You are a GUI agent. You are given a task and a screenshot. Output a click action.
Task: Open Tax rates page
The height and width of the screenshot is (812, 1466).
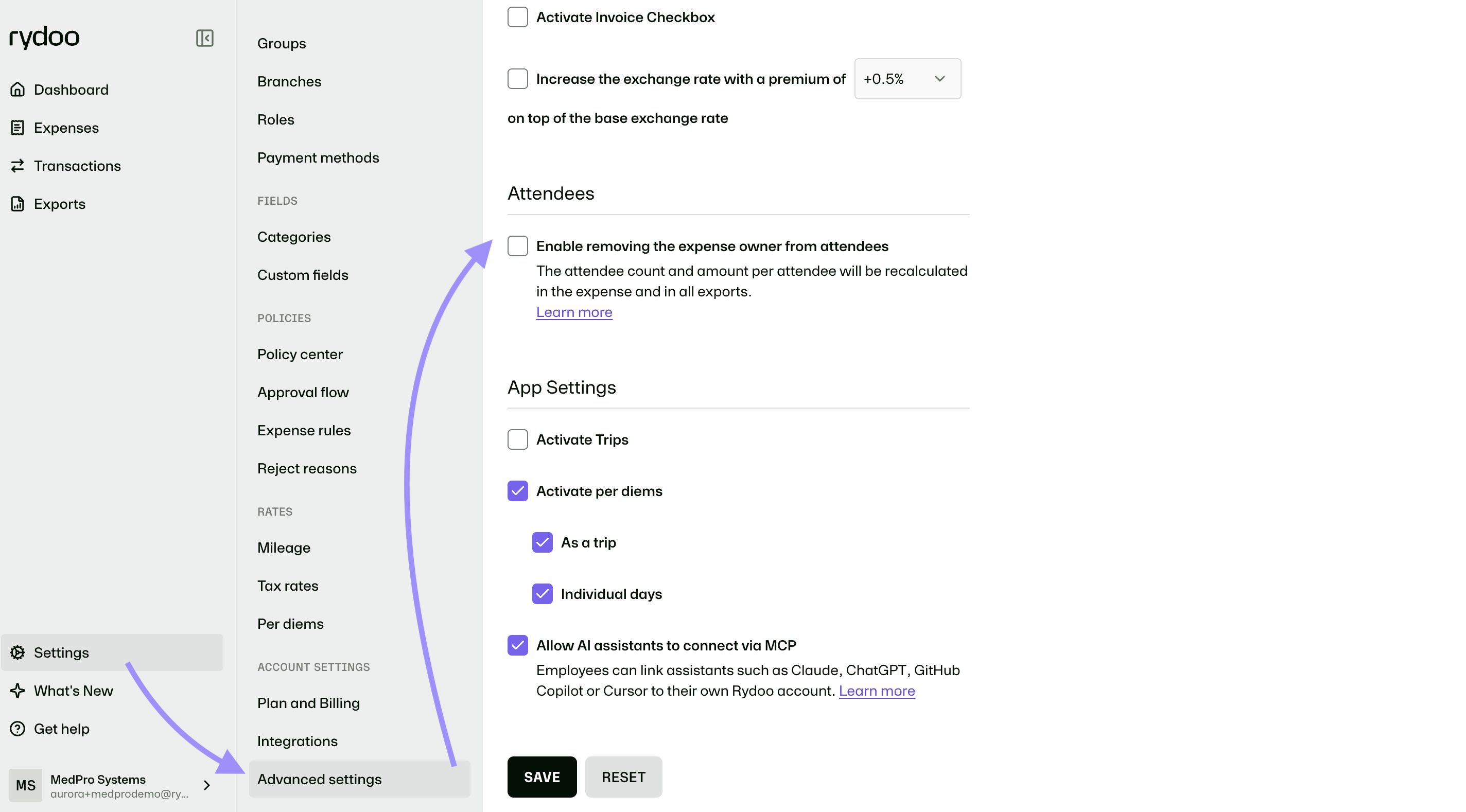point(287,586)
